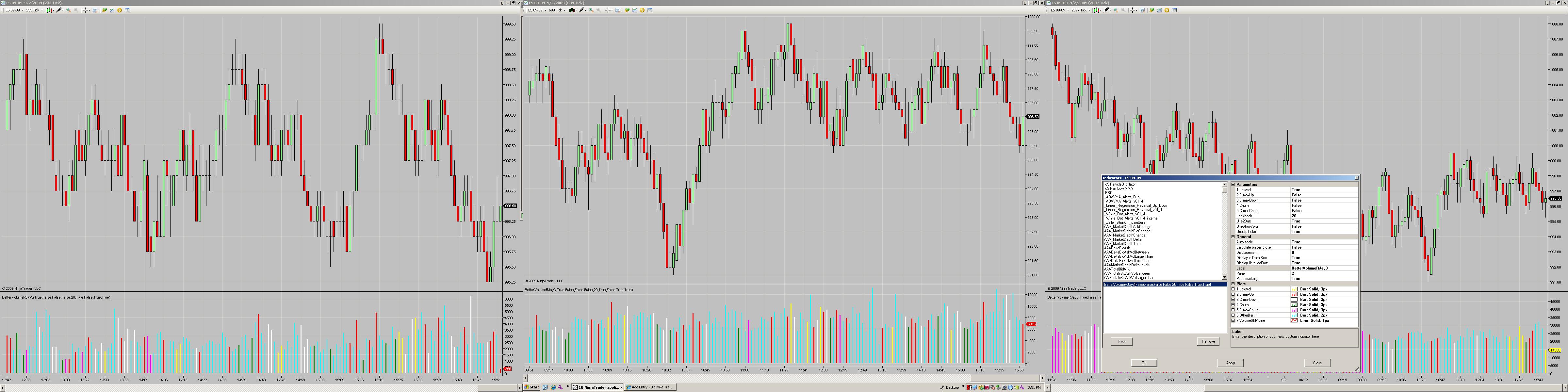
Task: Open strategies coin icon in 699 Tick chart
Action: [x=642, y=10]
